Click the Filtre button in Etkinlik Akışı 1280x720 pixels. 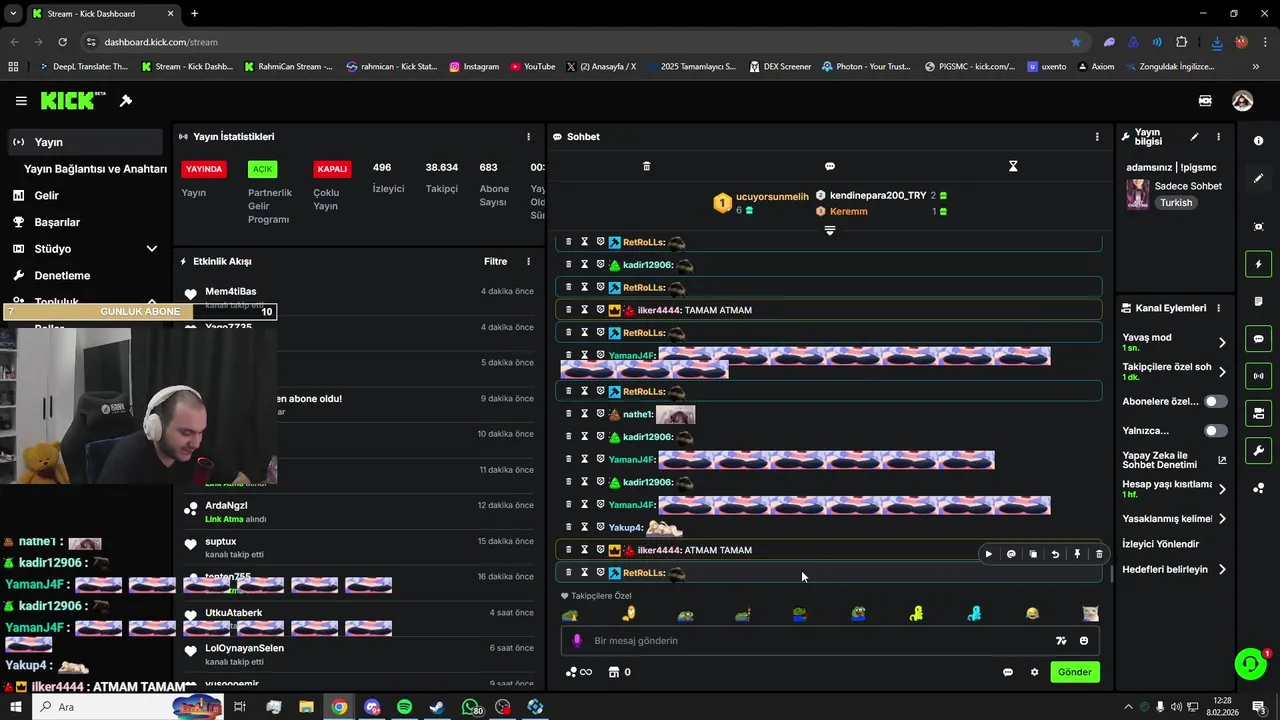pyautogui.click(x=496, y=262)
